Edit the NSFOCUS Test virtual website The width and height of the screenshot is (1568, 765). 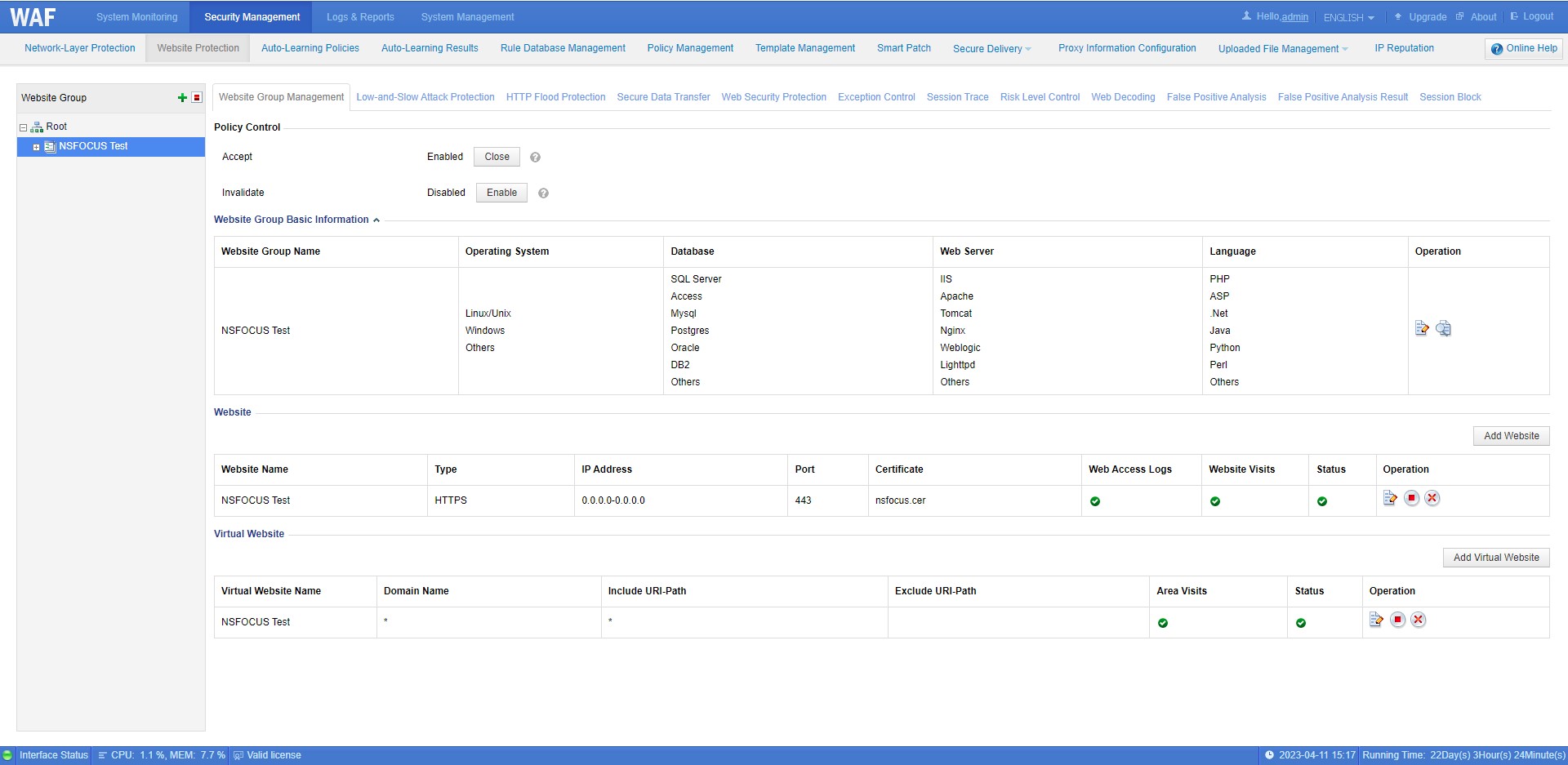click(x=1376, y=620)
